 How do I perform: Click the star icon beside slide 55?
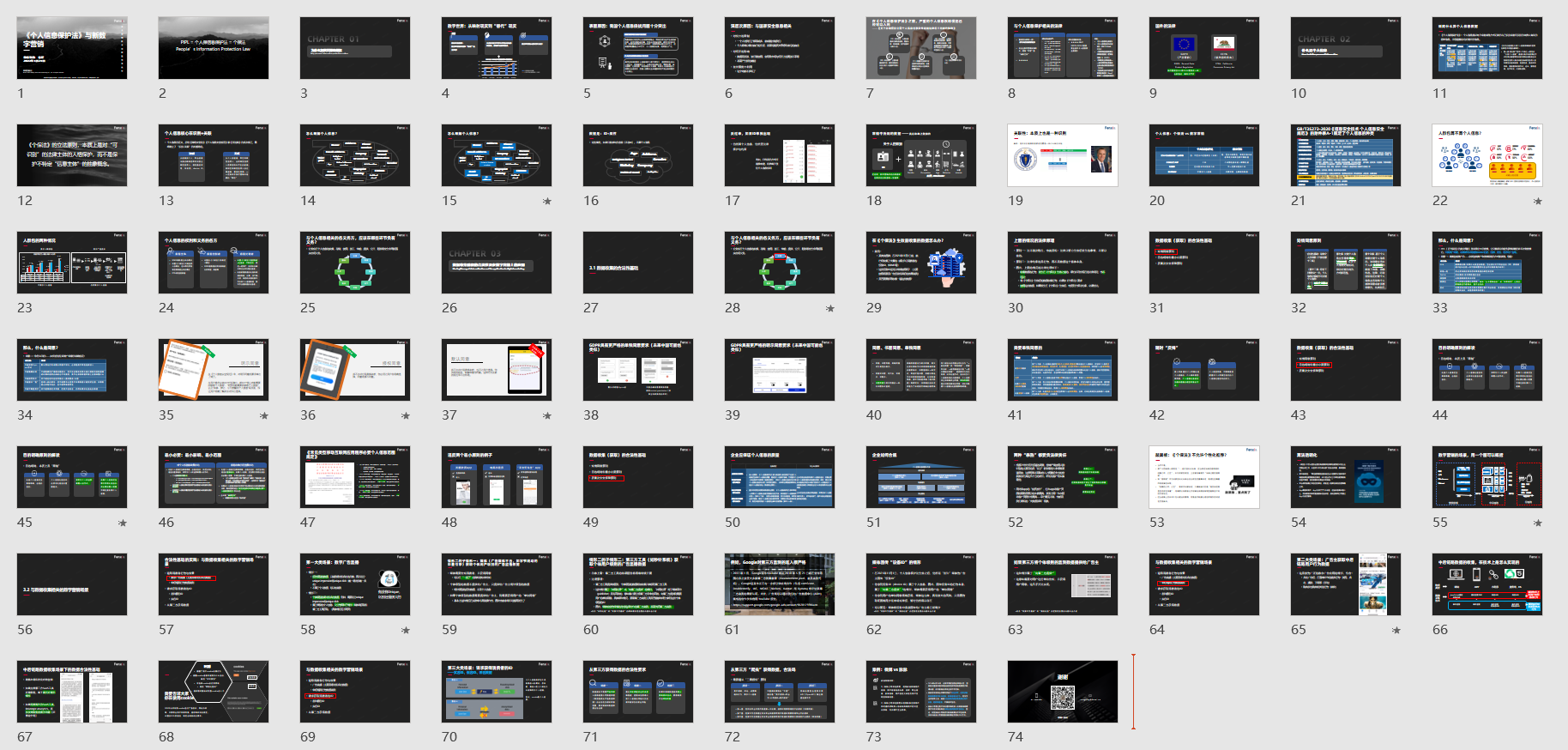tap(1538, 523)
